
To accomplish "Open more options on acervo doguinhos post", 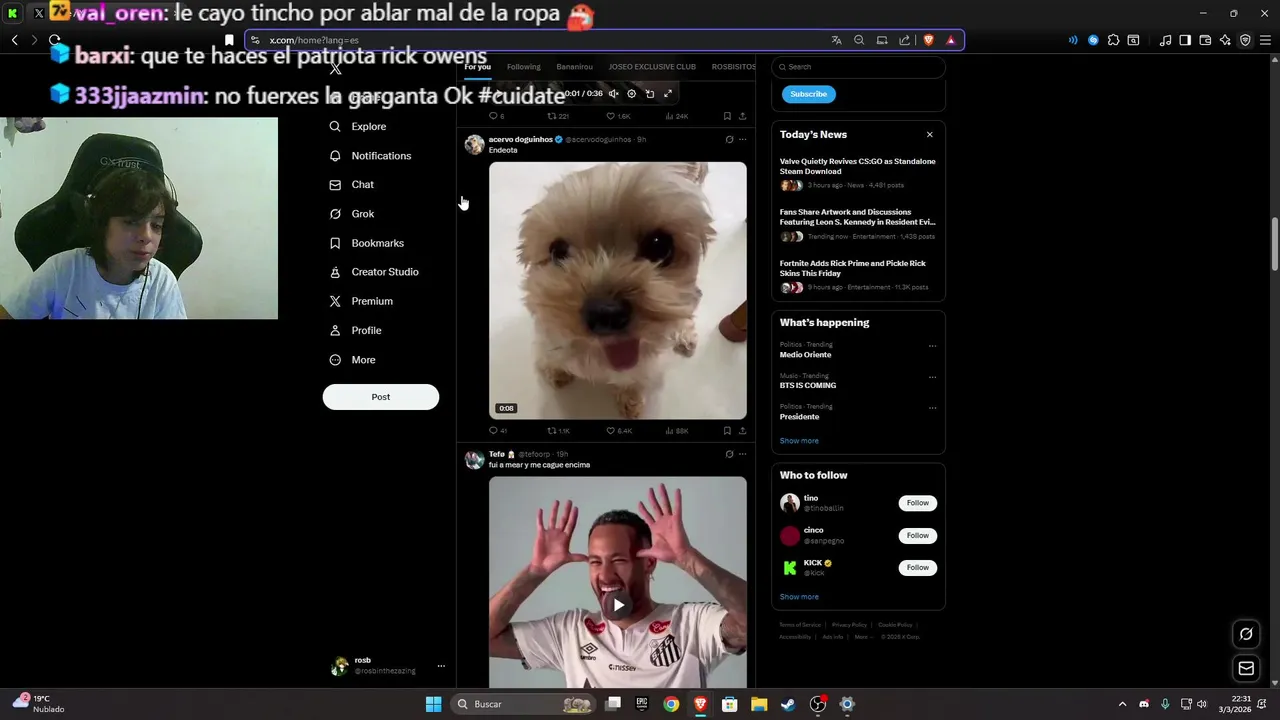I will 742,140.
